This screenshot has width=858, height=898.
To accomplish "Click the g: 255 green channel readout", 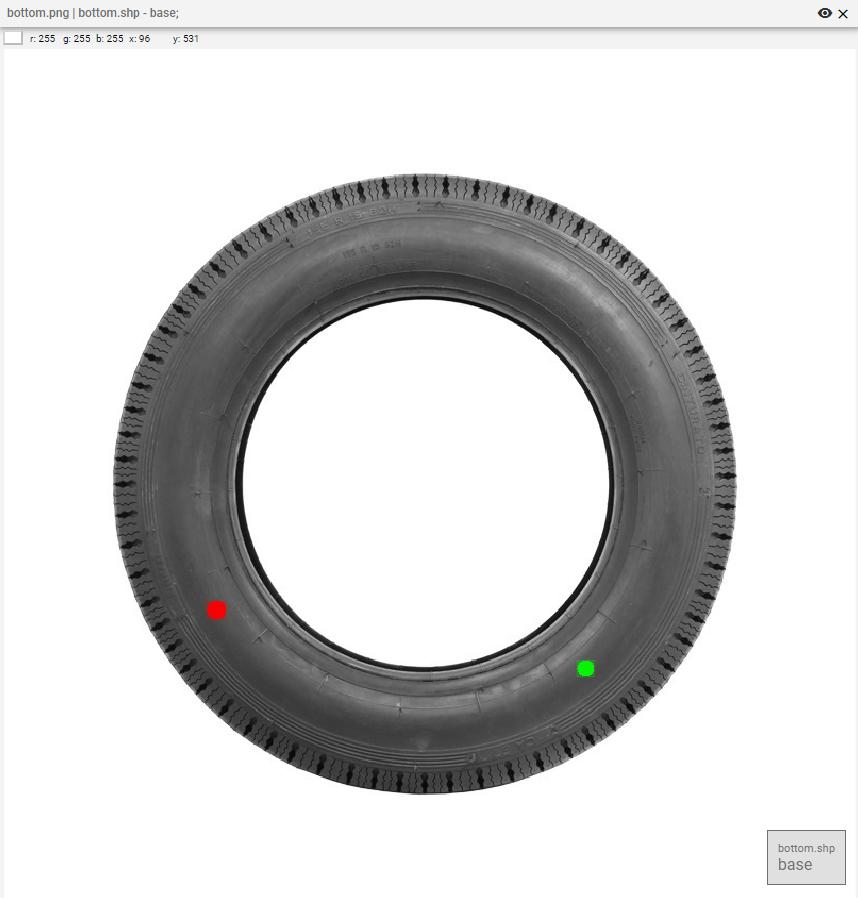I will (x=76, y=39).
